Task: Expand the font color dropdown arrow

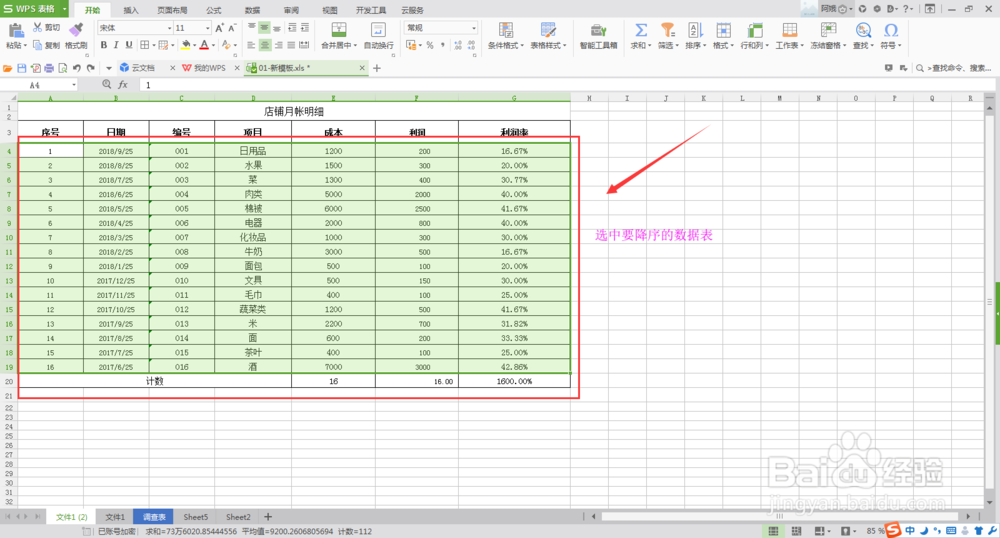Action: [214, 45]
